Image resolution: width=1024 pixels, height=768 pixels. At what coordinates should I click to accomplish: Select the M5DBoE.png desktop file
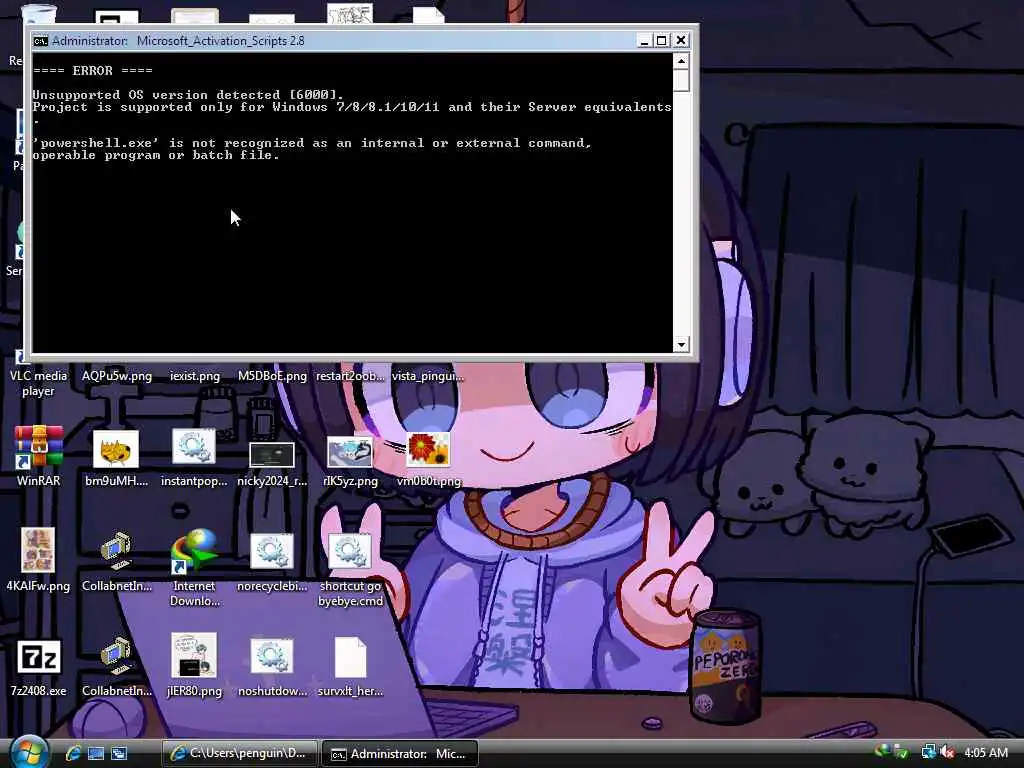(272, 376)
